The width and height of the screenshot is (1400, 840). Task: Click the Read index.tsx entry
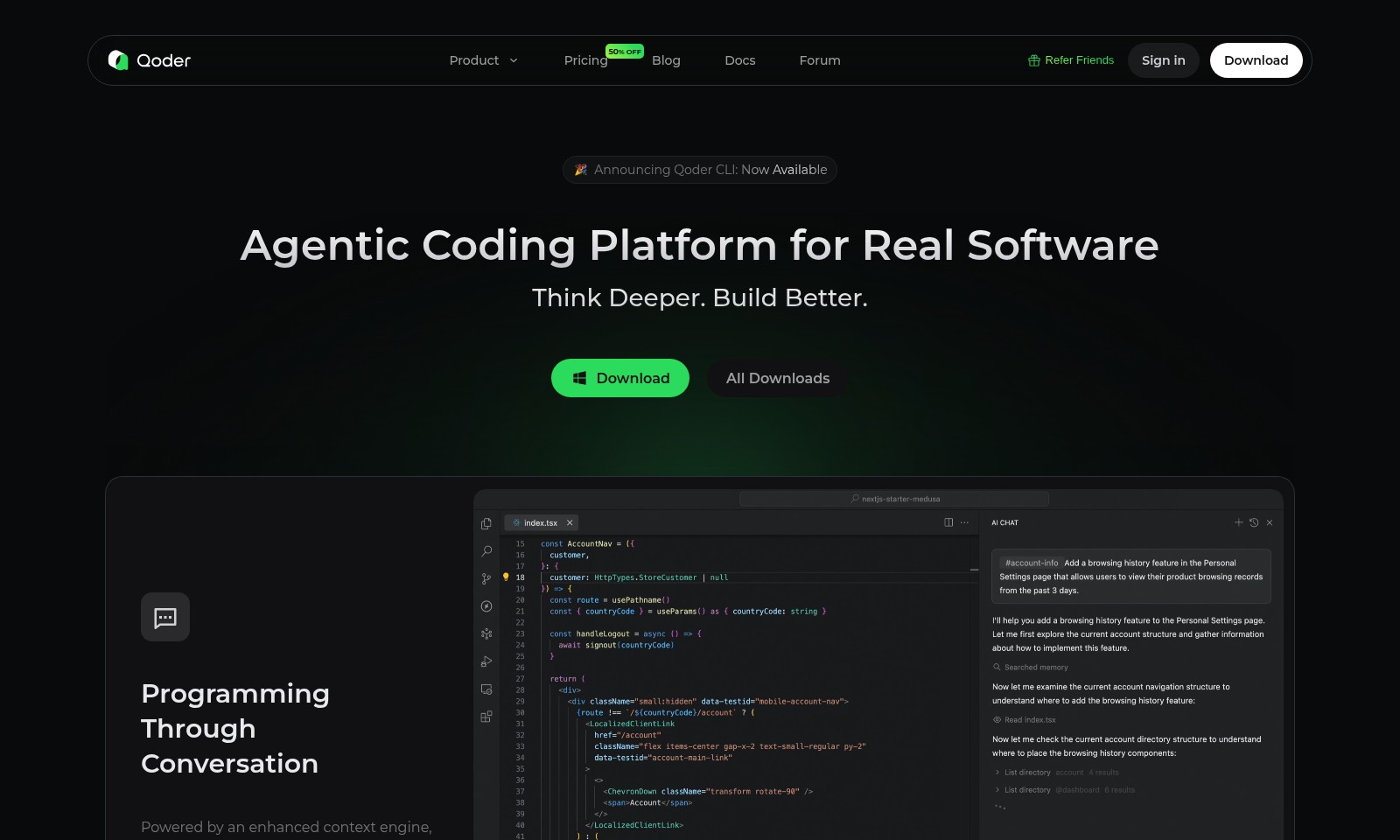click(x=1024, y=720)
